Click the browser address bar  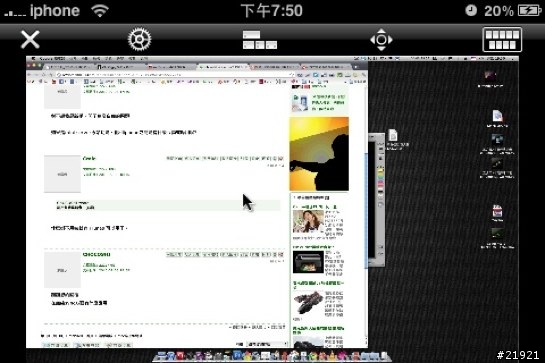click(176, 74)
